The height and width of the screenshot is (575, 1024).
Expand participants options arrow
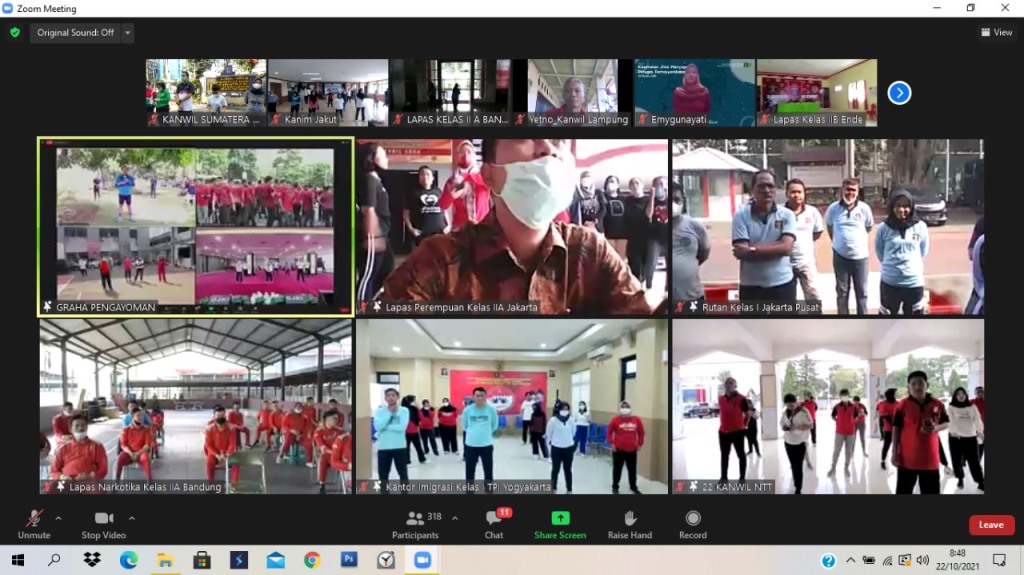455,518
